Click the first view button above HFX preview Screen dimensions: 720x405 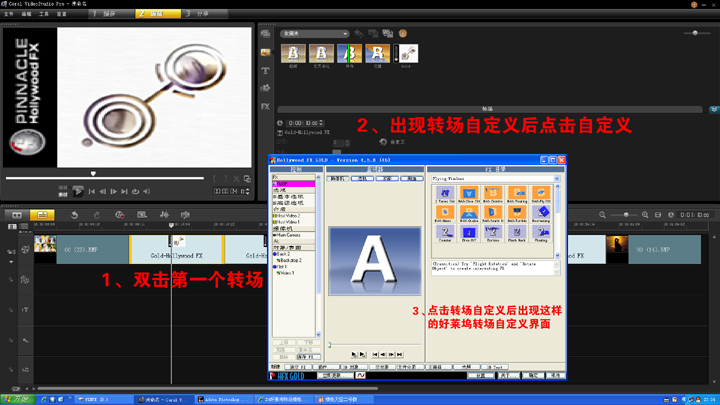[338, 179]
